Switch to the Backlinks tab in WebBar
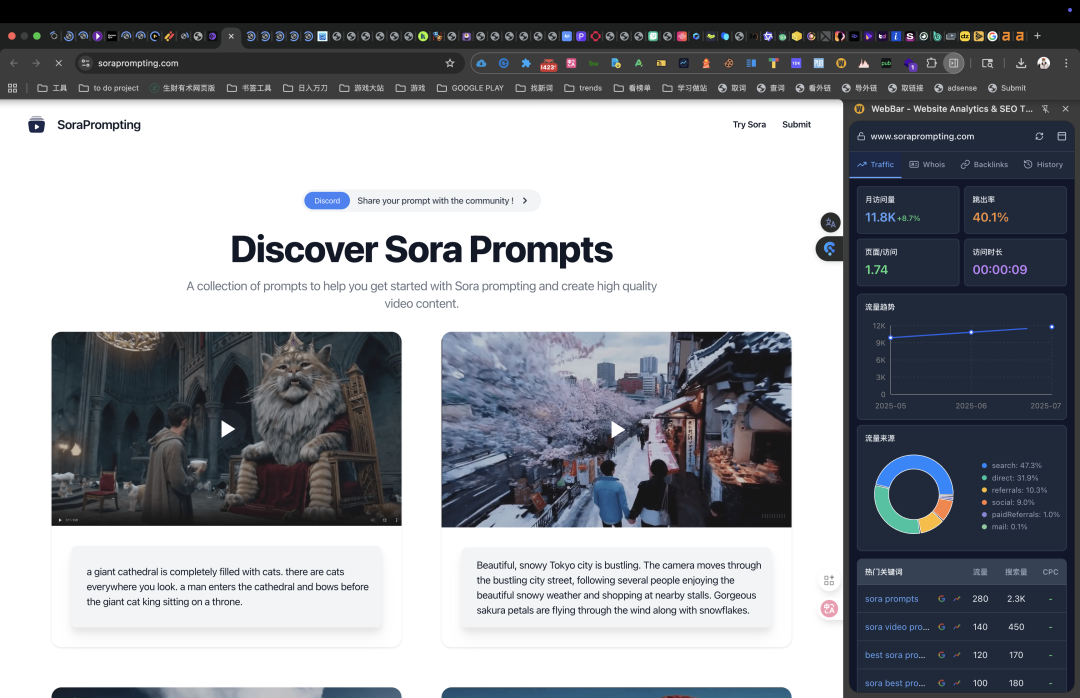 [x=984, y=165]
